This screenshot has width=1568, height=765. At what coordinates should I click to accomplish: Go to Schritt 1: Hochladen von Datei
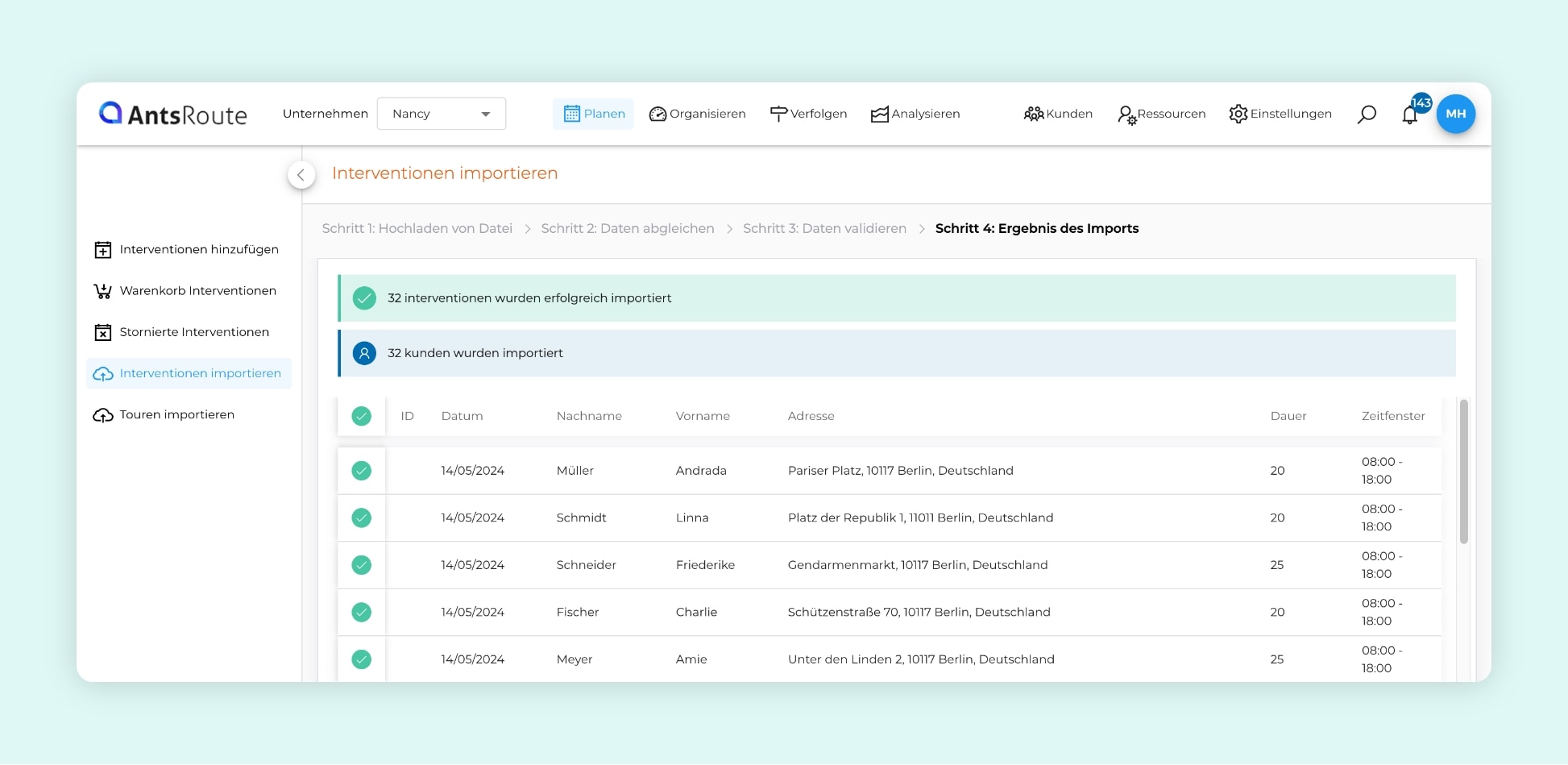(x=417, y=228)
